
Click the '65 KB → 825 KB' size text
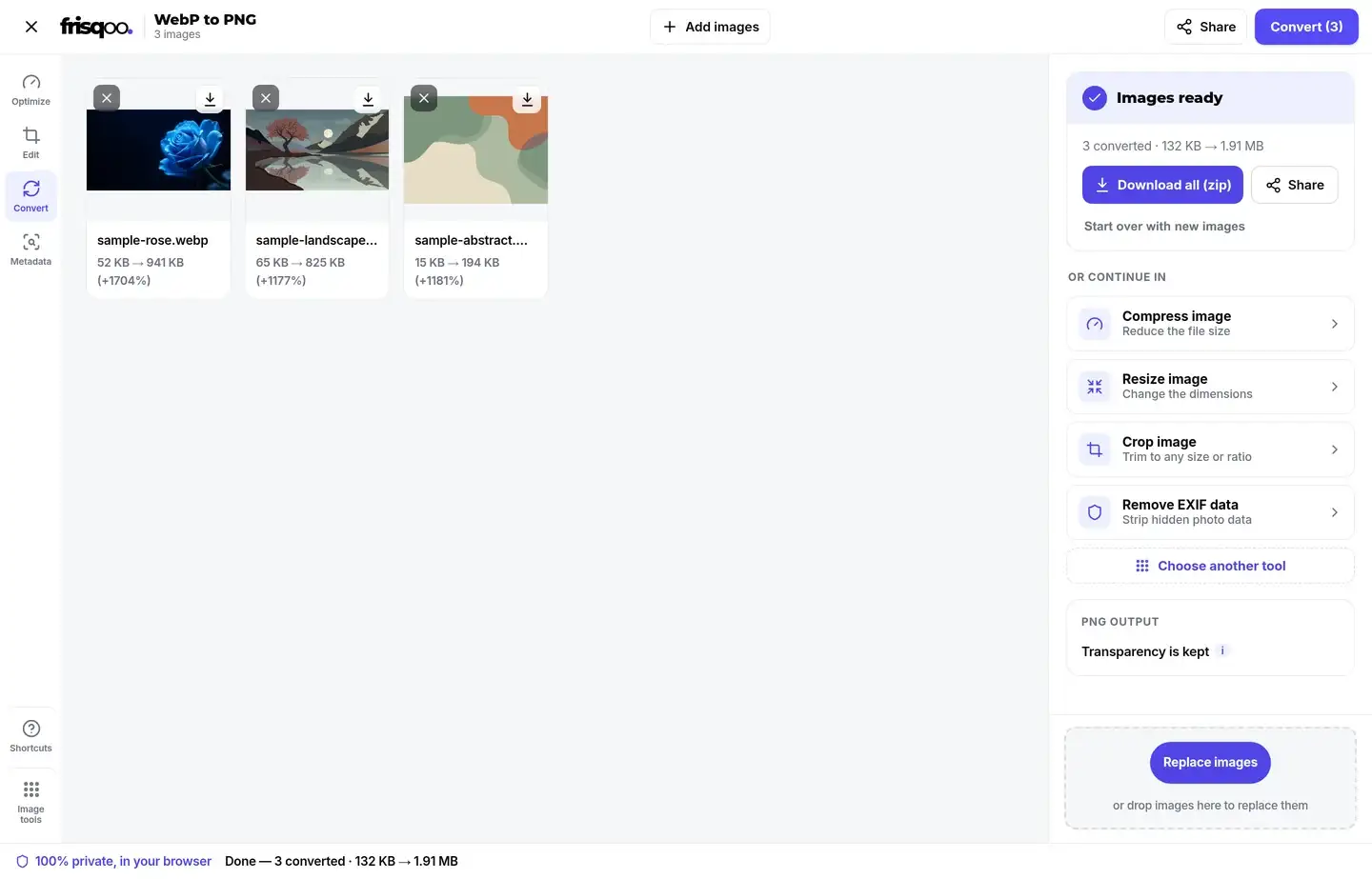(x=300, y=262)
